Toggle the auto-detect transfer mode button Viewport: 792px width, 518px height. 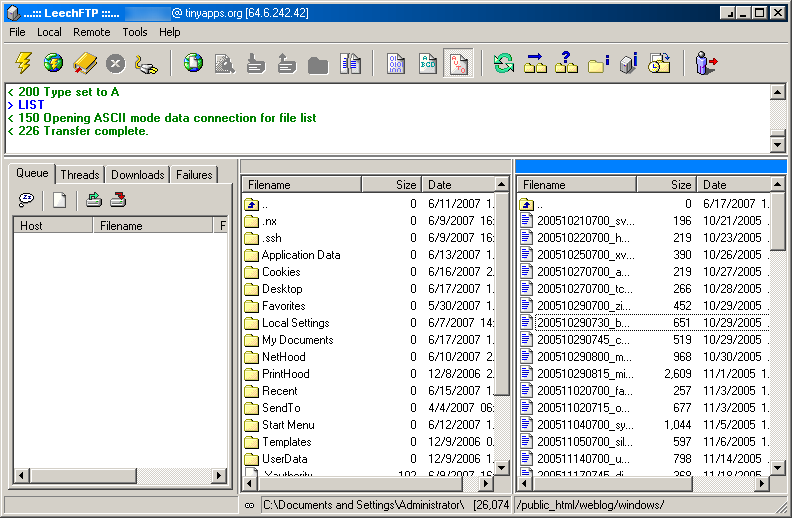point(458,64)
